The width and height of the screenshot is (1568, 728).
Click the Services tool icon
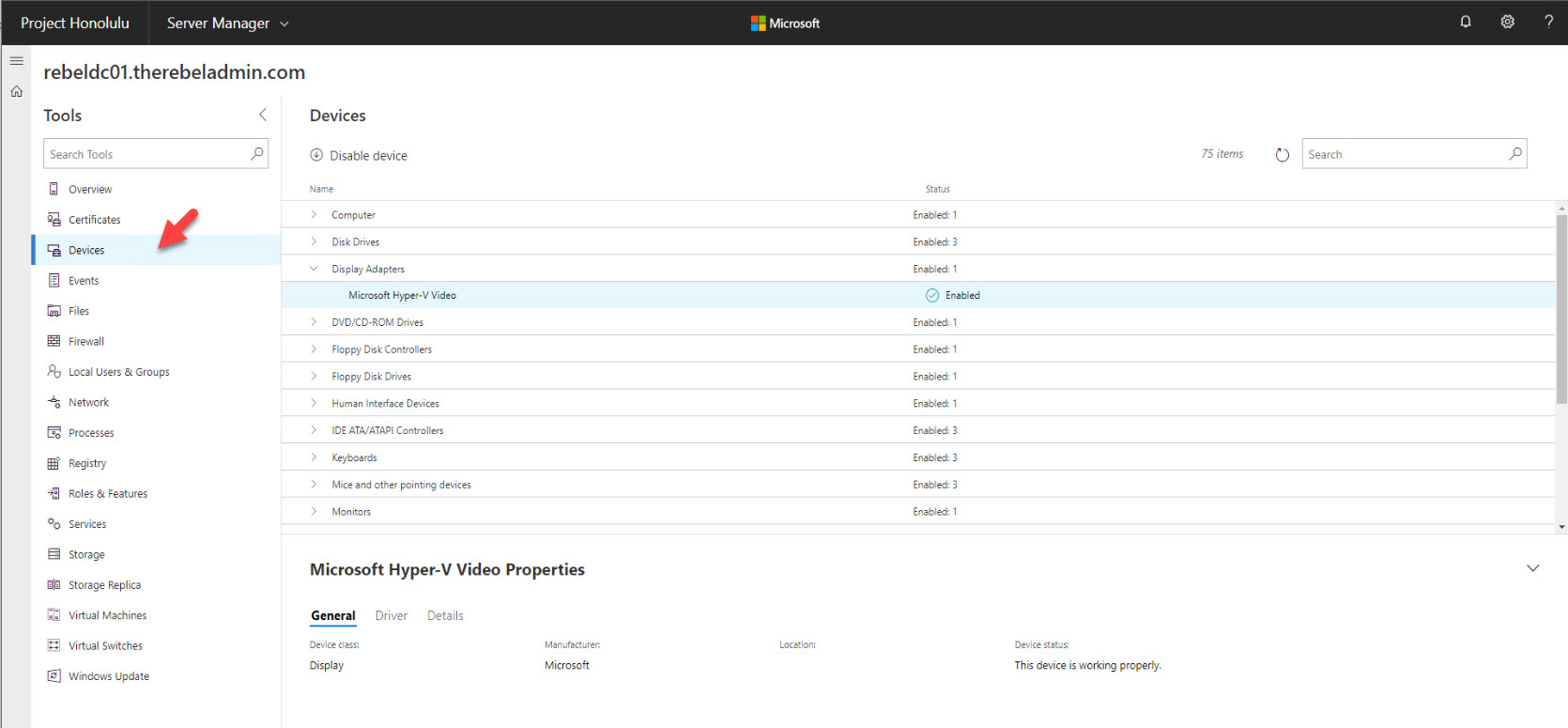pos(54,523)
